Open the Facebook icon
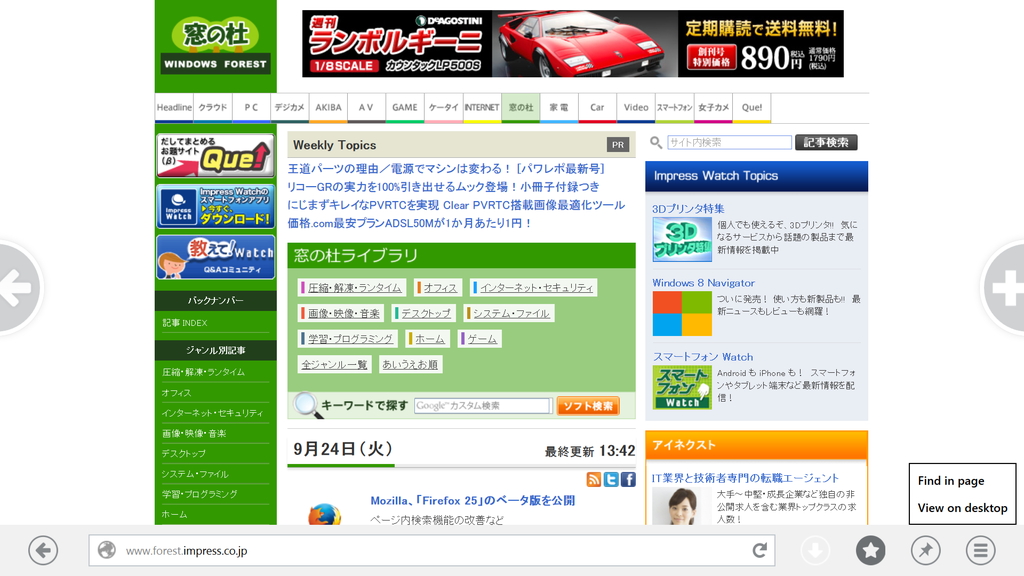Viewport: 1024px width, 576px height. click(628, 479)
